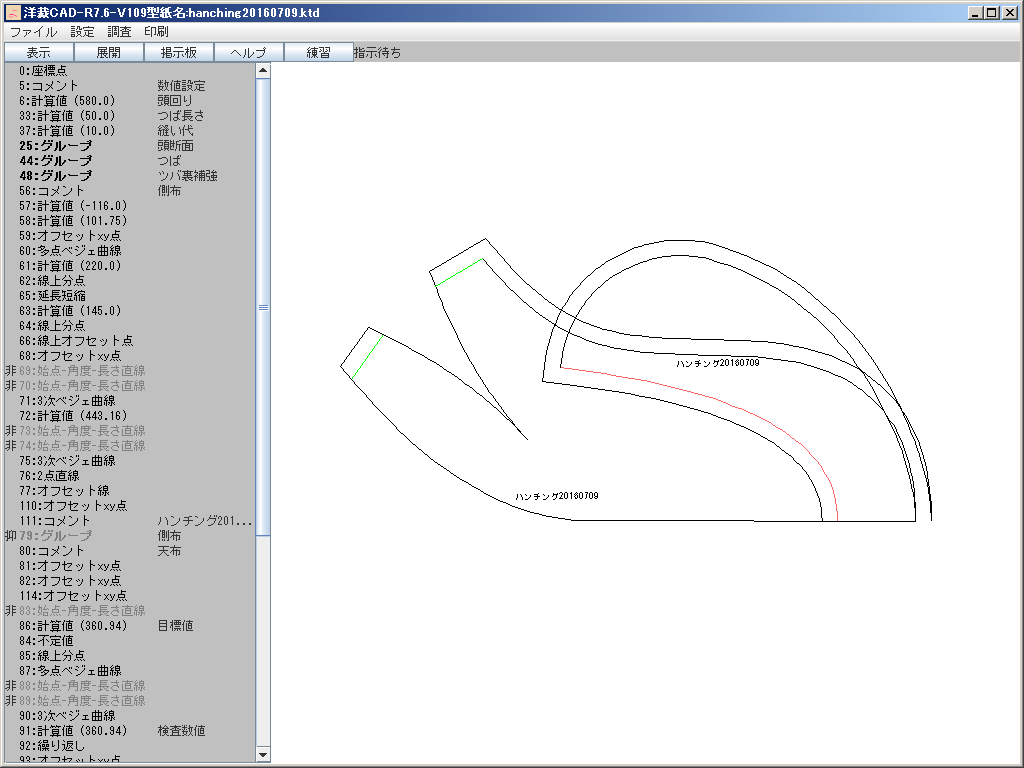Click the scroll up arrow of the list
The width and height of the screenshot is (1024, 768).
[x=263, y=71]
